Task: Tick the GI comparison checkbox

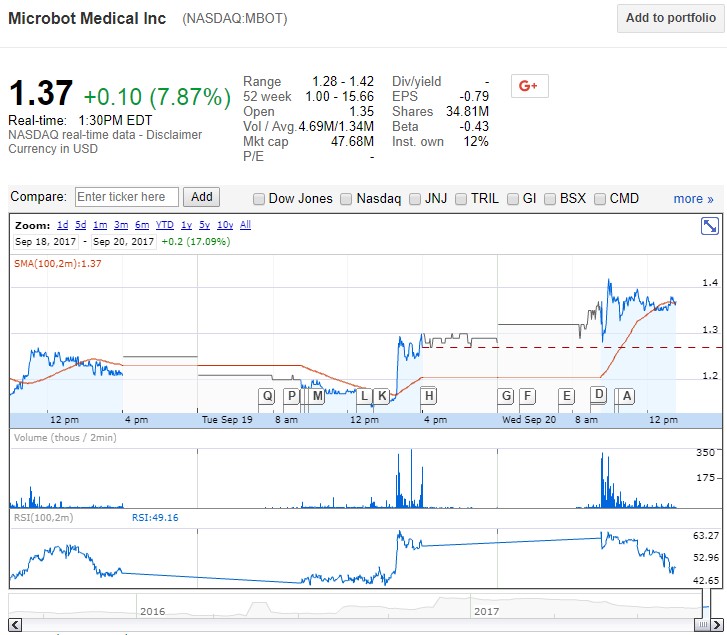Action: click(513, 199)
